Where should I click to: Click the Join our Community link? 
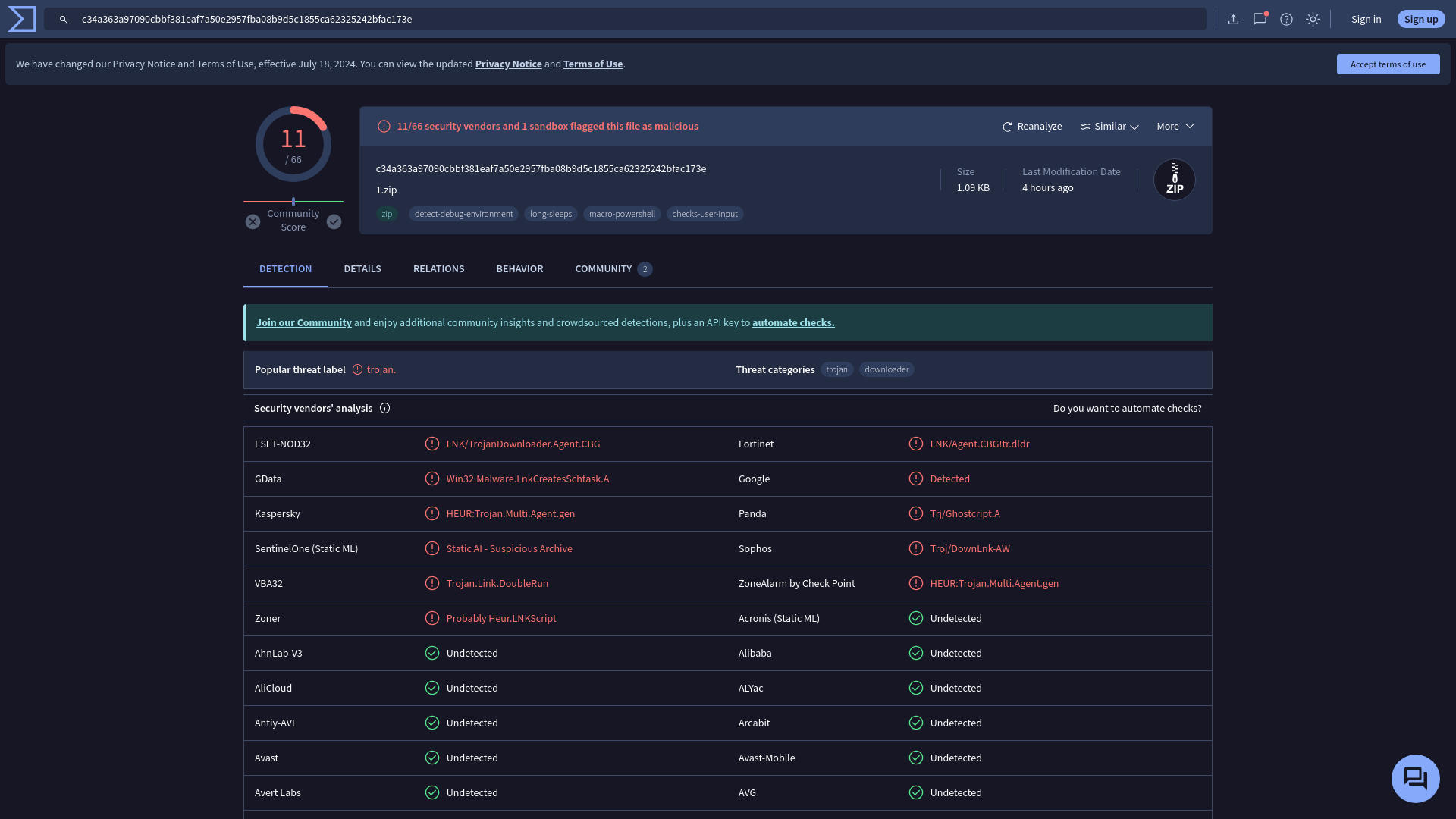304,323
